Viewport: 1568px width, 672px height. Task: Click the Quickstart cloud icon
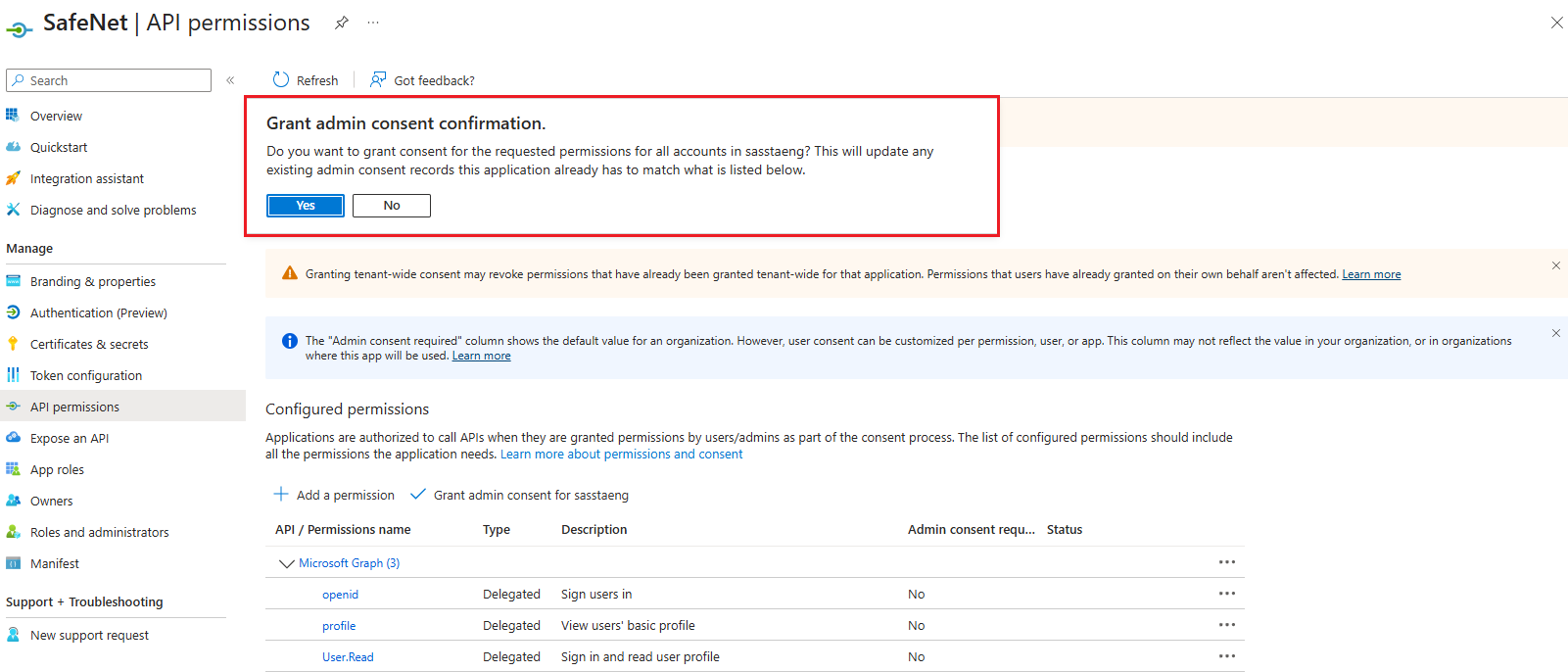click(x=13, y=147)
